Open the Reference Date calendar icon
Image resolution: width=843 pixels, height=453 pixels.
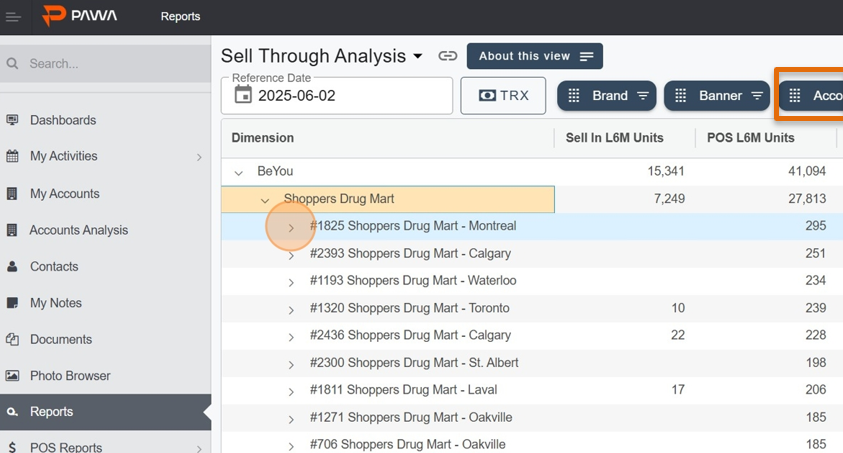(243, 95)
